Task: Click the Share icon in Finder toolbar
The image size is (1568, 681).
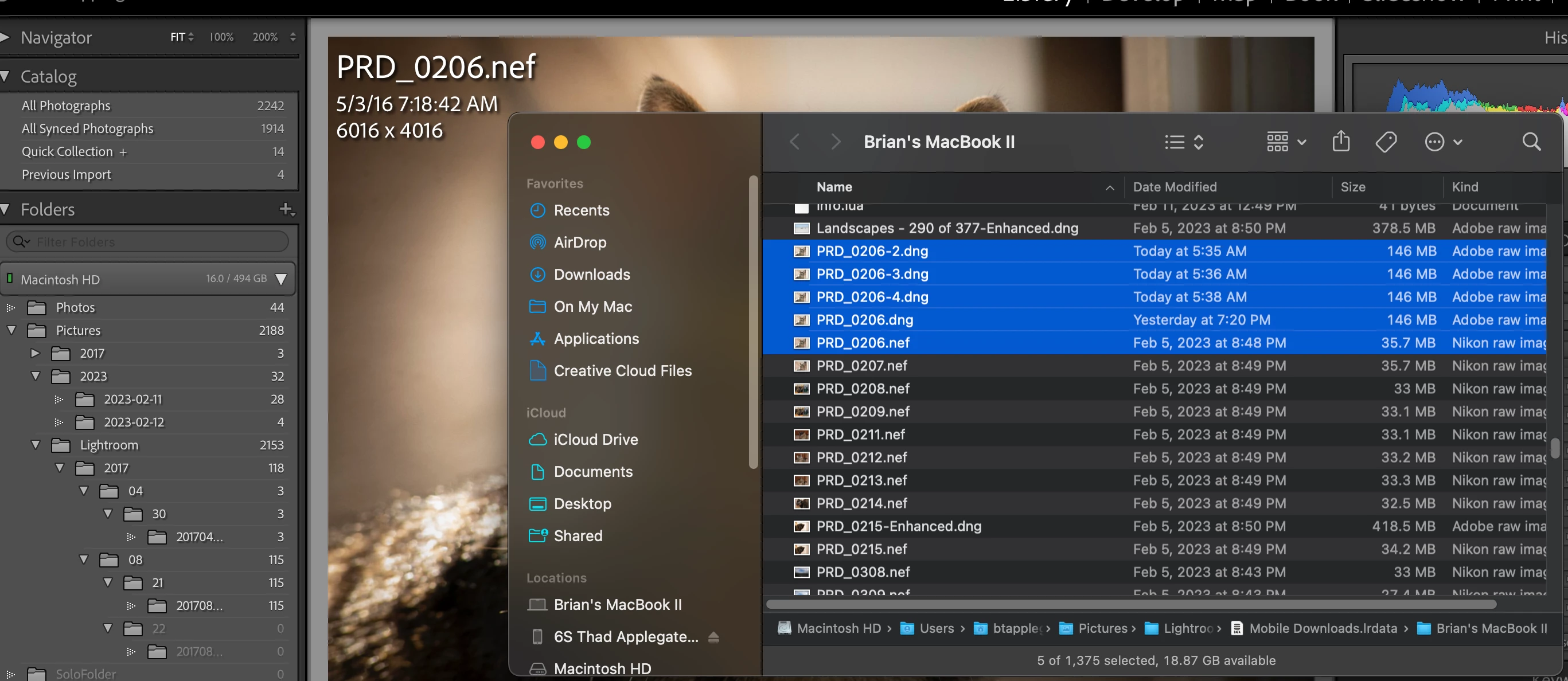Action: tap(1340, 142)
